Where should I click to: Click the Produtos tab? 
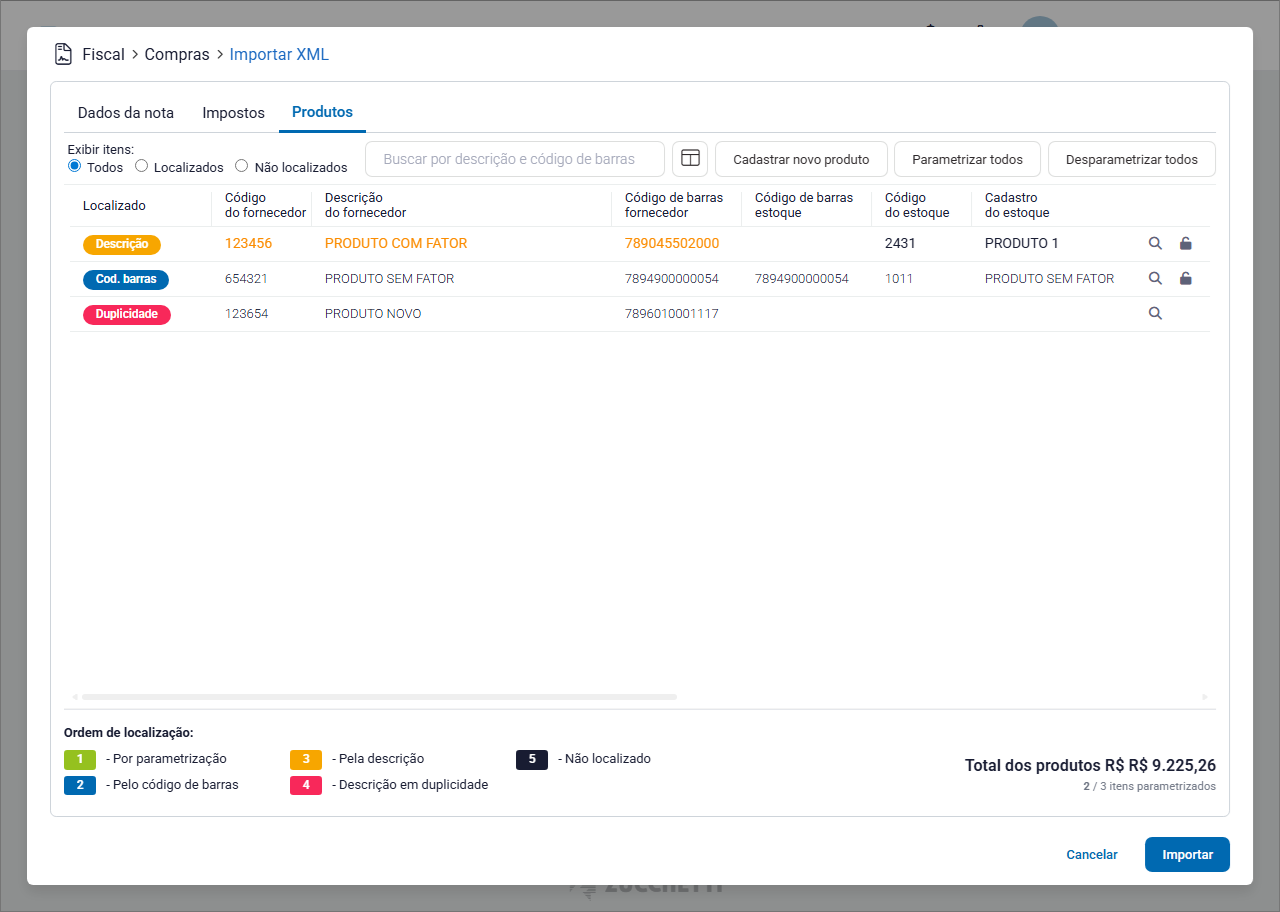tap(322, 112)
